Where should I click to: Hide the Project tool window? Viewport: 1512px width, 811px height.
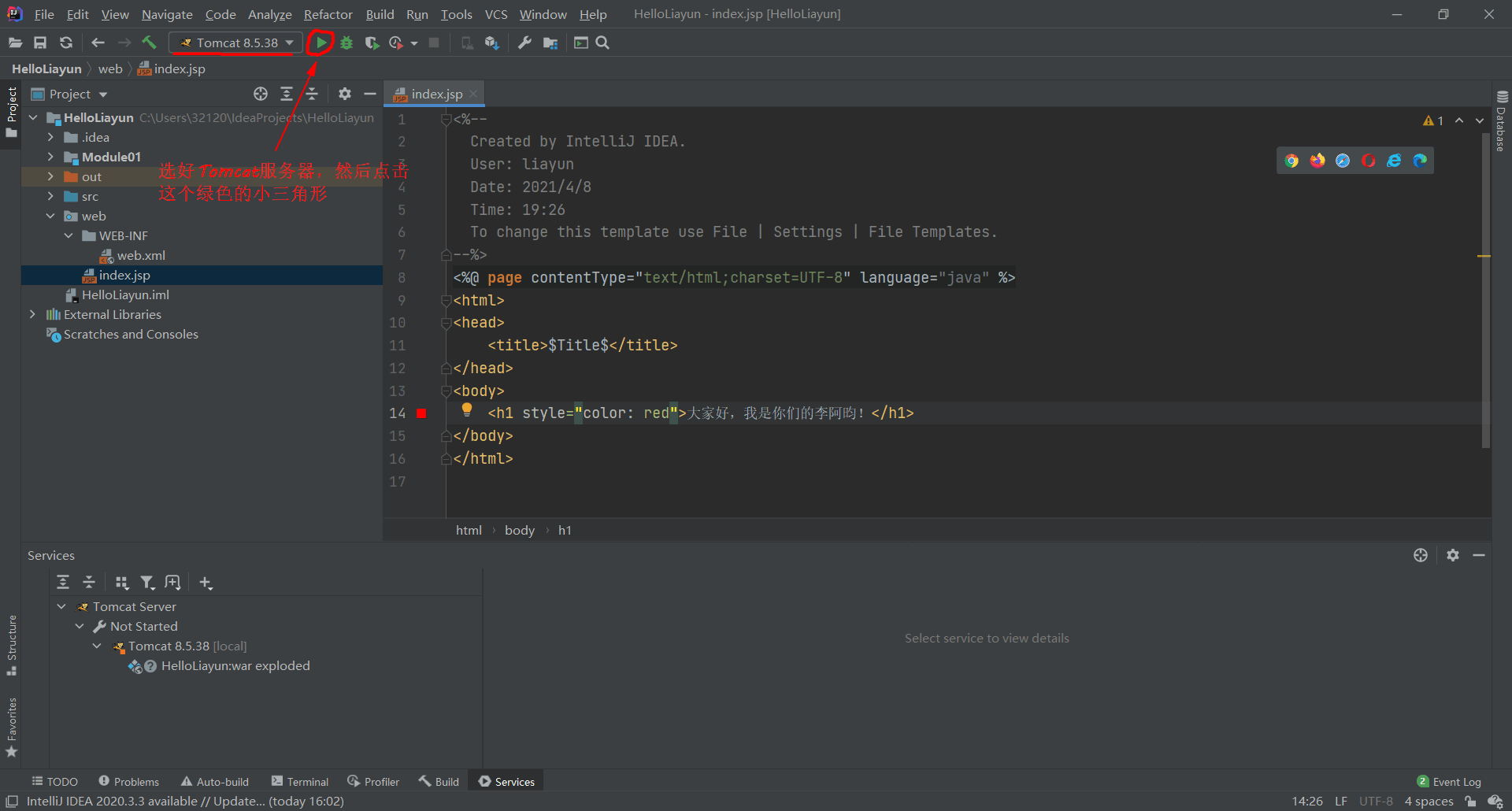click(x=369, y=94)
